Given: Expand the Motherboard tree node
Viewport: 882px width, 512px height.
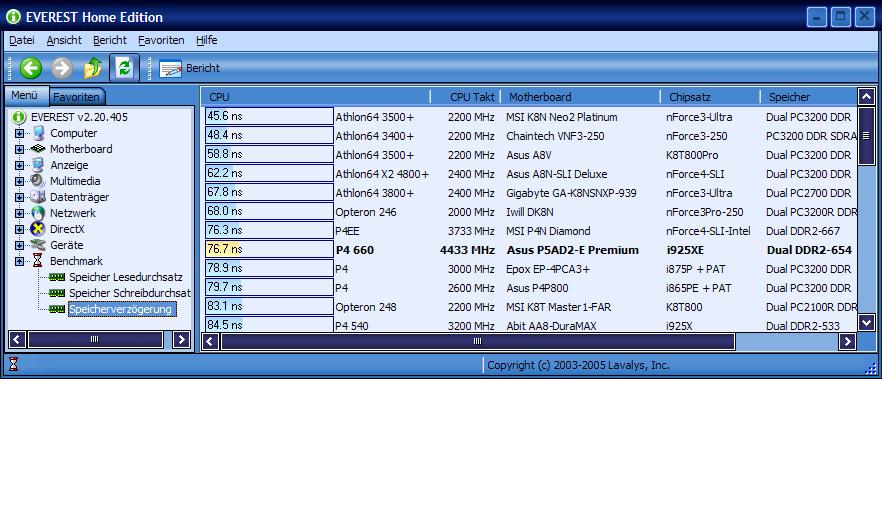Looking at the screenshot, I should pyautogui.click(x=20, y=149).
